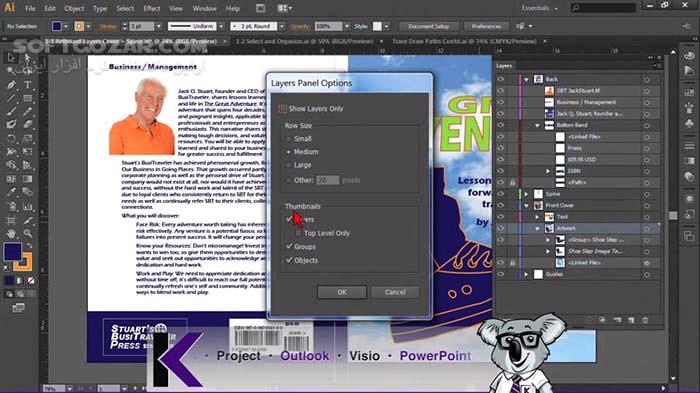Switch to the Trace Draw Paths document tab
700x393 pixels.
click(x=464, y=41)
